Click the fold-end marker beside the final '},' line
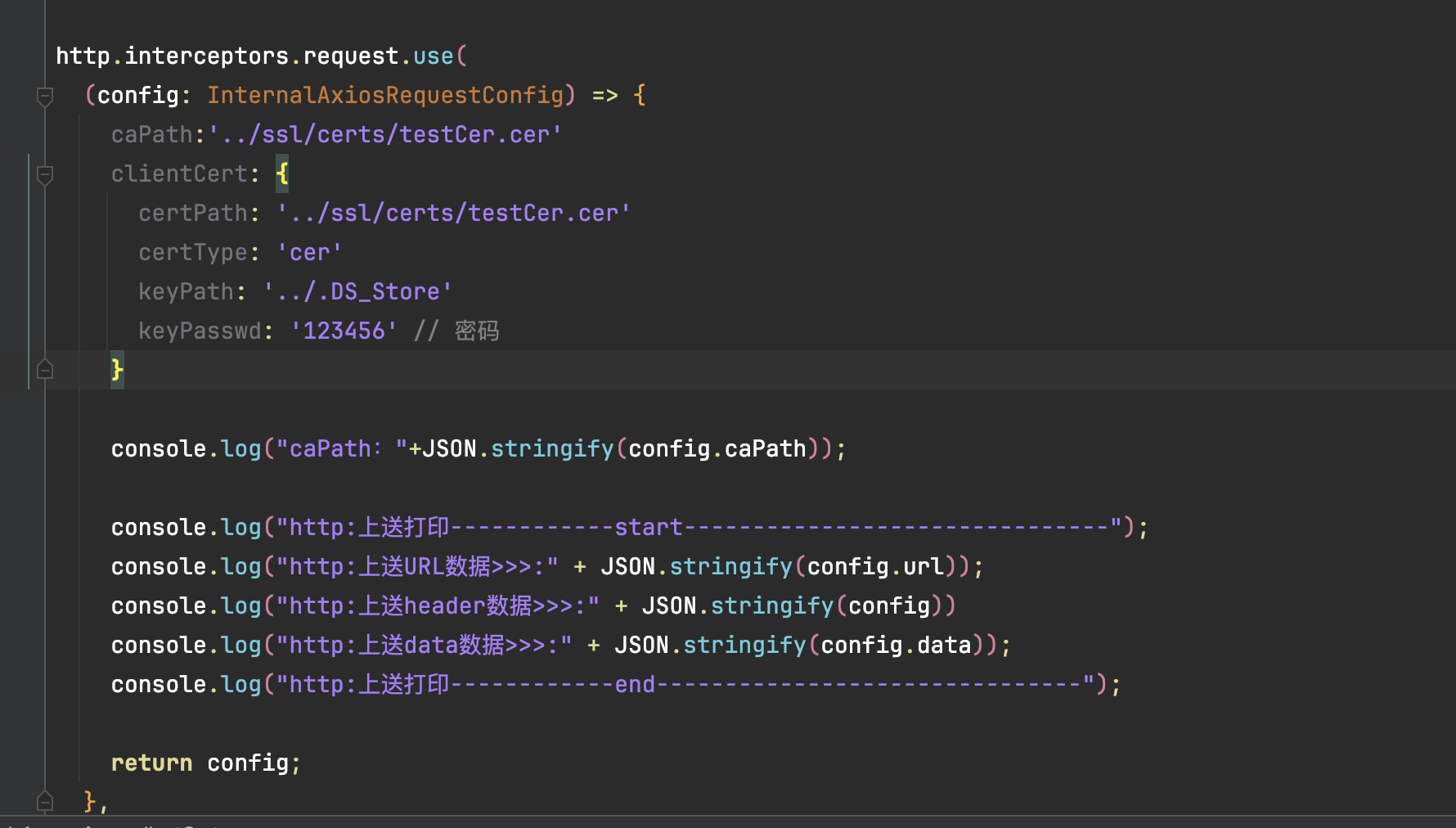 (x=45, y=802)
